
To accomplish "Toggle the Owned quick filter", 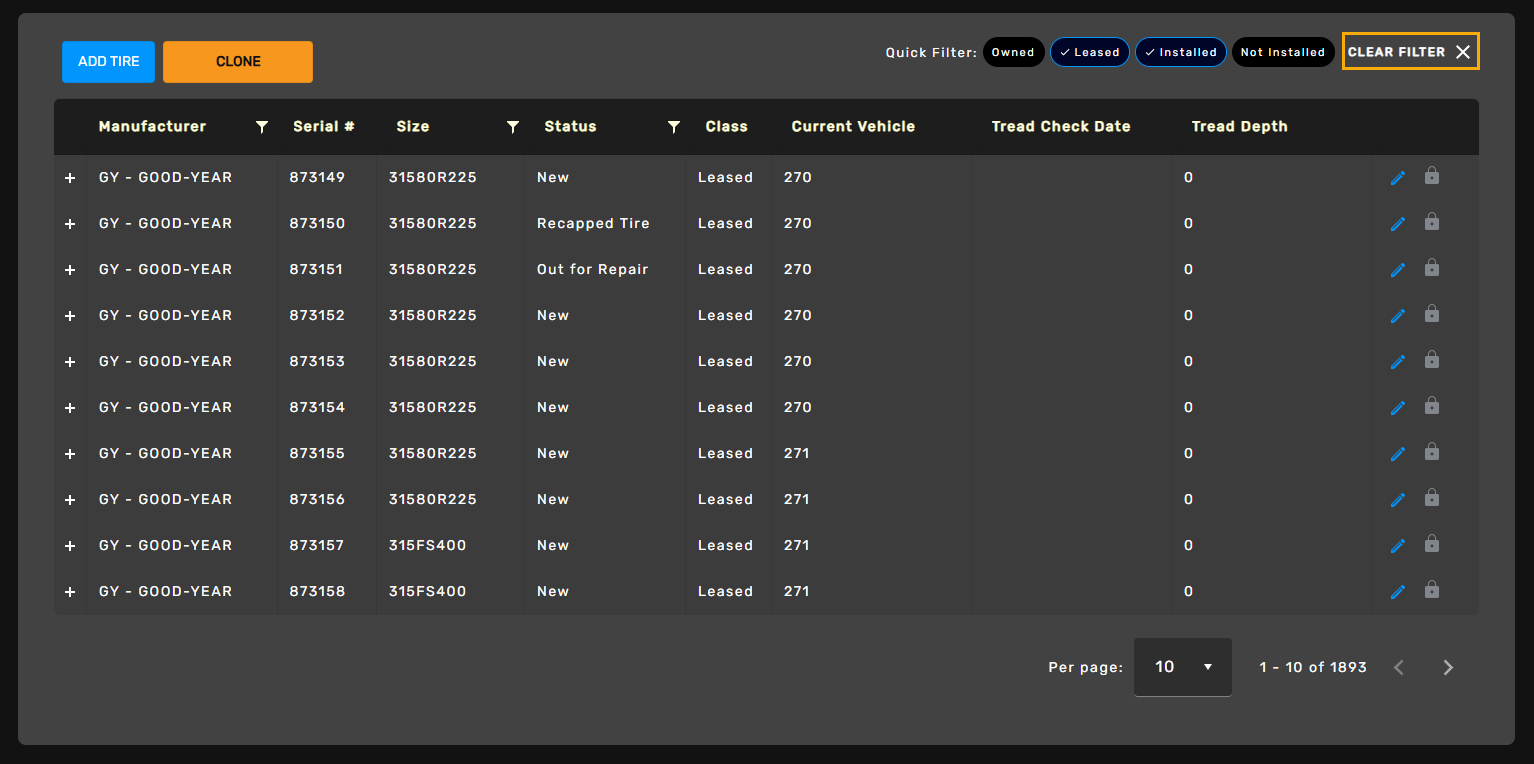I will pos(1013,52).
